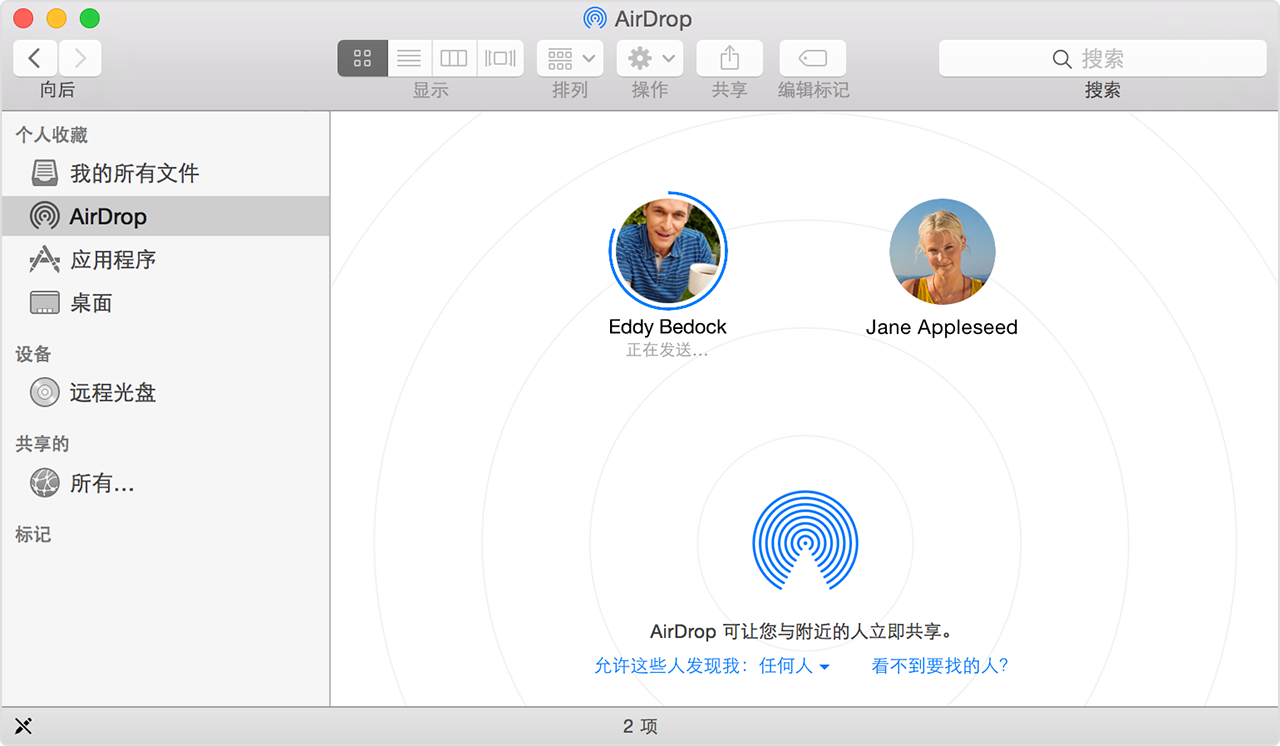Send to Jane Appleseed's avatar
The height and width of the screenshot is (746, 1280).
(x=941, y=251)
